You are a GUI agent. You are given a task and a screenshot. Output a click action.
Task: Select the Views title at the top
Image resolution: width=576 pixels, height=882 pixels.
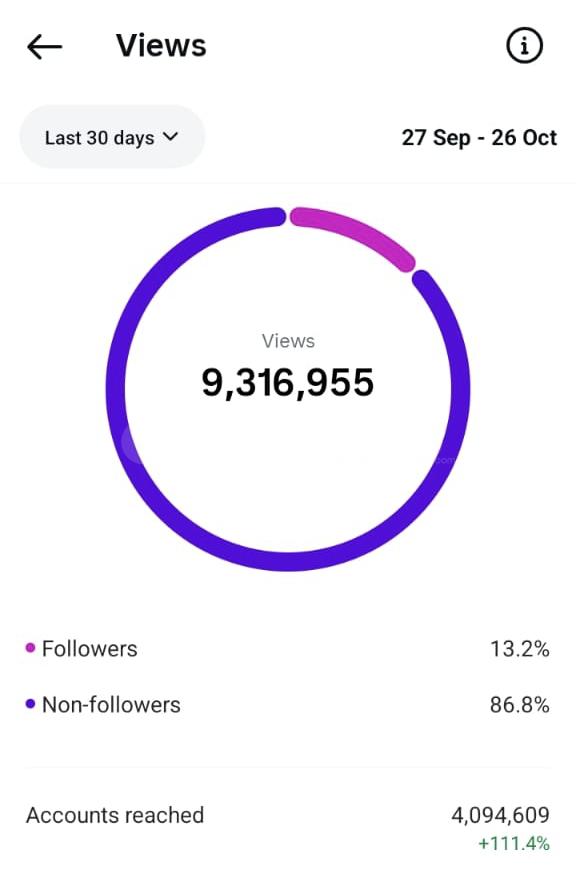pyautogui.click(x=161, y=44)
